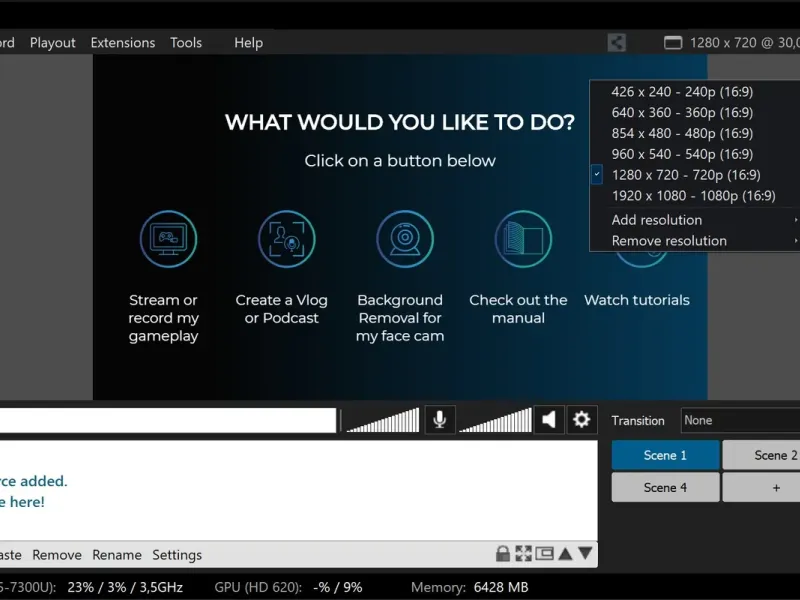Click the resolution monitor icon in the menu bar
The width and height of the screenshot is (800, 600).
(x=673, y=43)
